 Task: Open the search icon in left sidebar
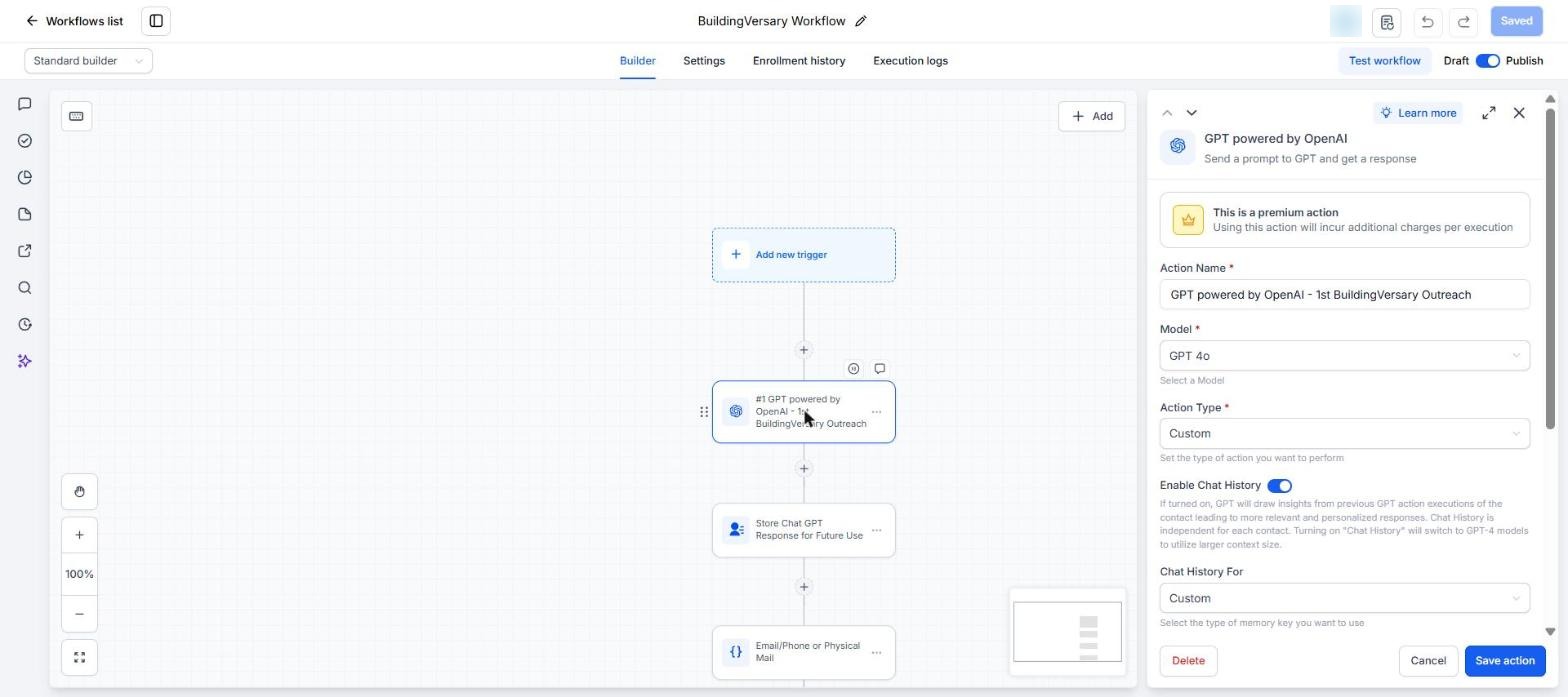(x=25, y=288)
